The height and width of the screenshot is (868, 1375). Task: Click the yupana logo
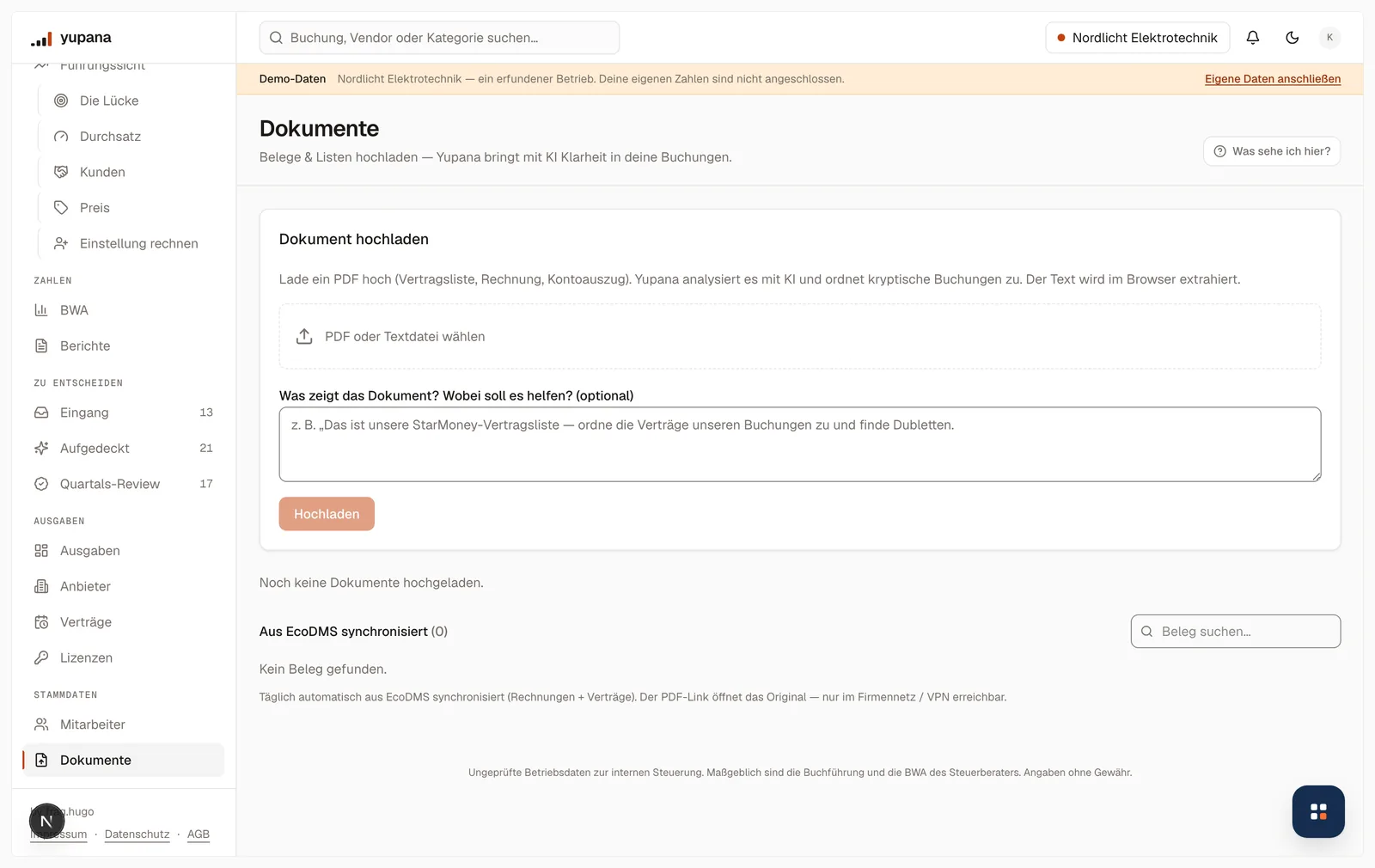(71, 38)
